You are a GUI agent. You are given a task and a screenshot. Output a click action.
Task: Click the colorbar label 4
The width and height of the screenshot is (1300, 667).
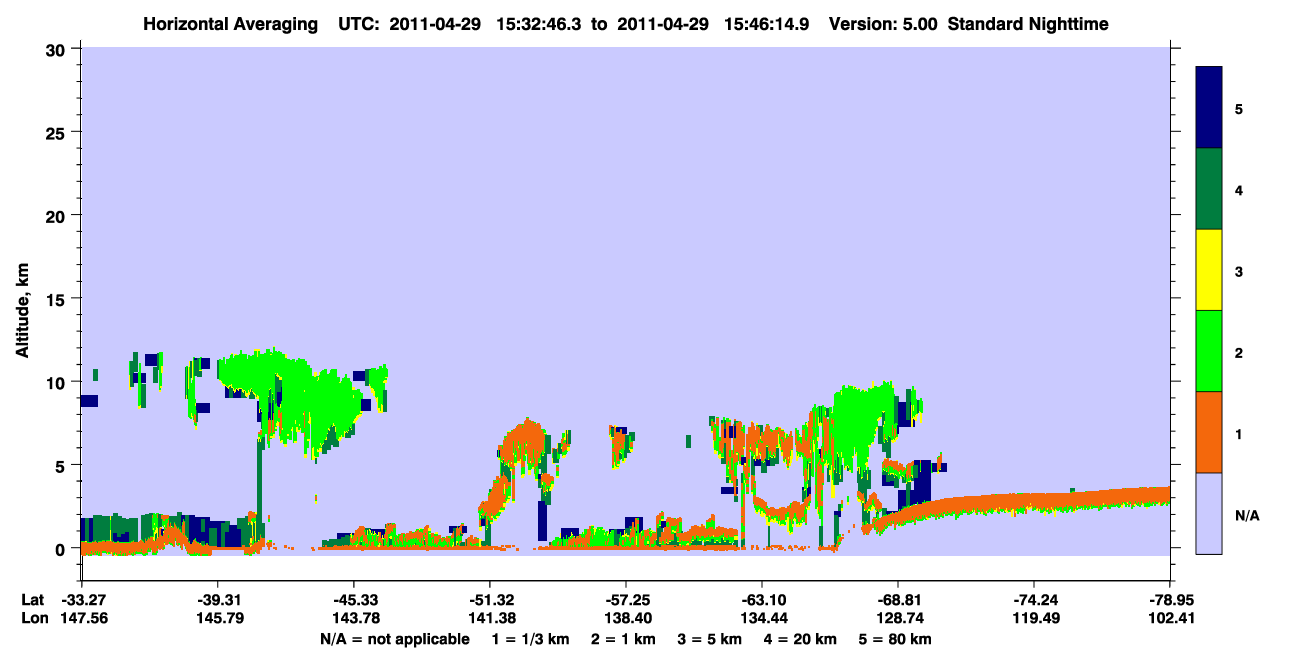point(1239,190)
